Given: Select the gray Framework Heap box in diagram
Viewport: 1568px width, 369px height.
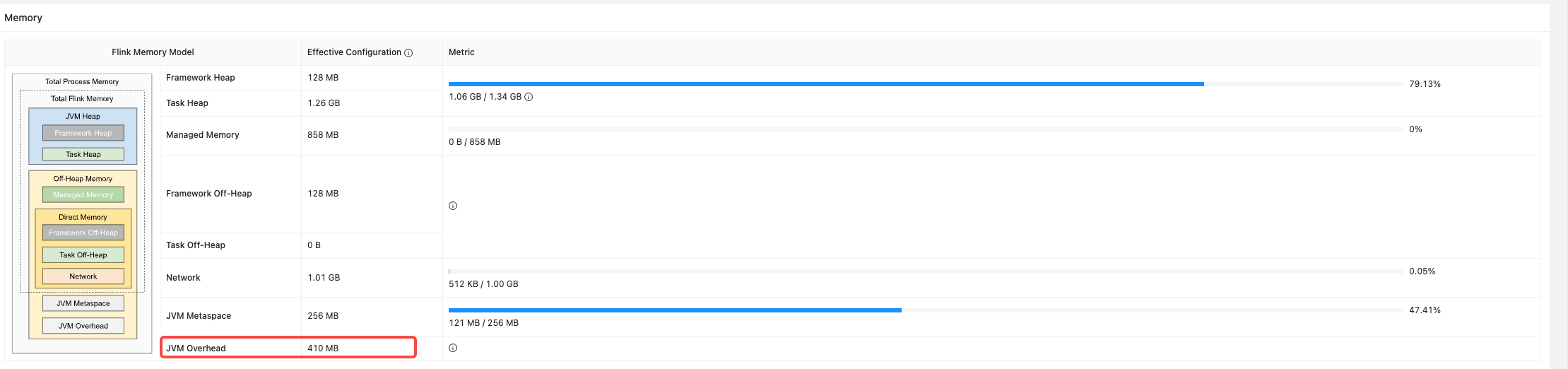Looking at the screenshot, I should tap(83, 133).
